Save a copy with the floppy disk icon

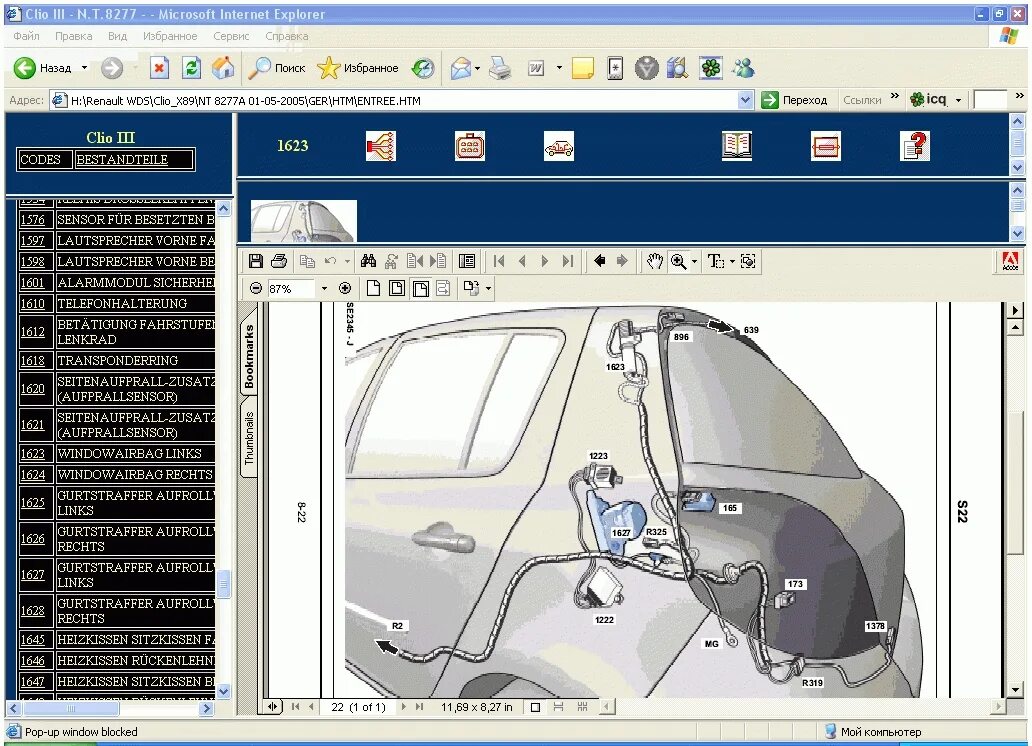256,261
